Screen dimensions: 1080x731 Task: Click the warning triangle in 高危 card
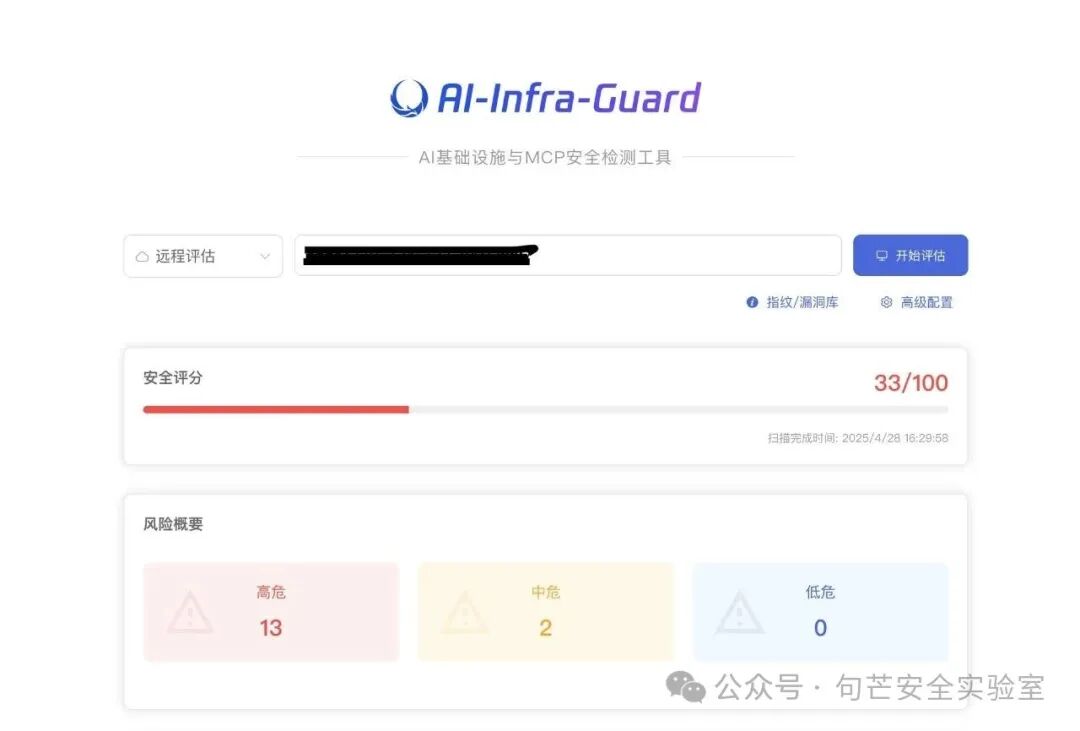coord(190,612)
